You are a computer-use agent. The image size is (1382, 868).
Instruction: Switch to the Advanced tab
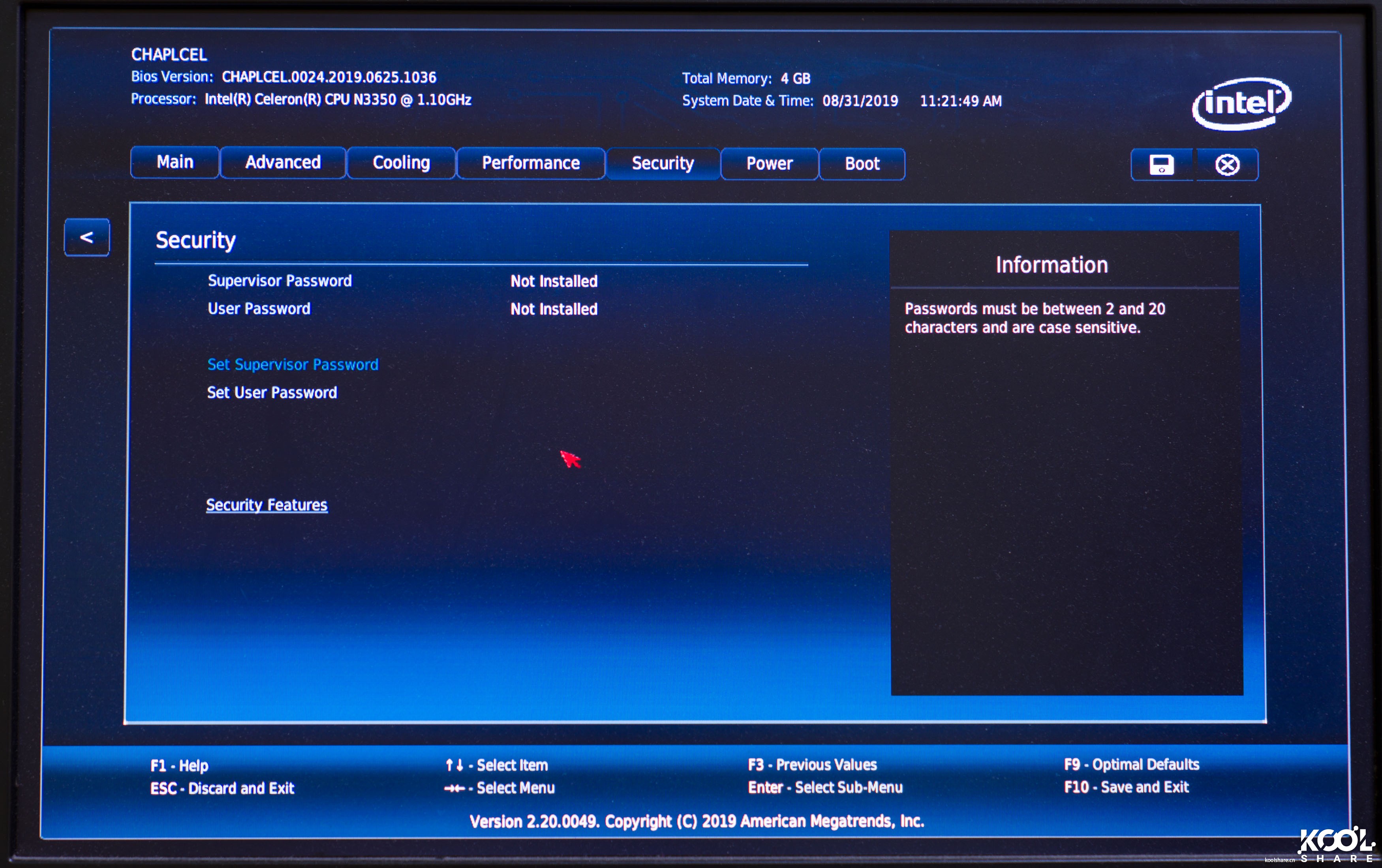point(283,163)
